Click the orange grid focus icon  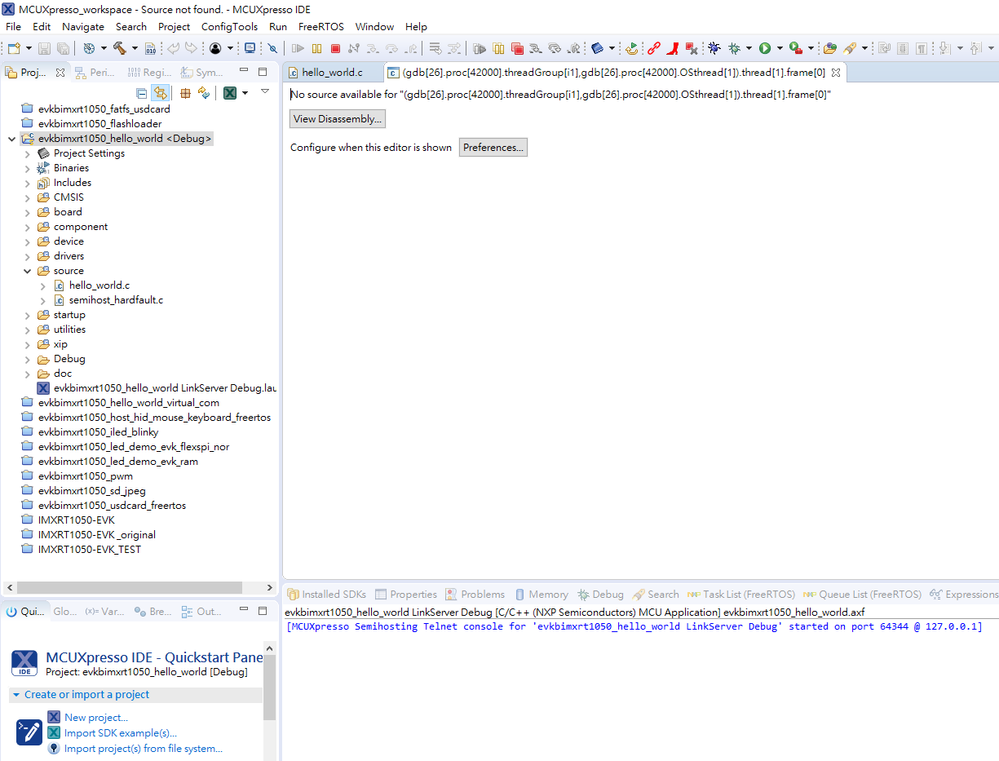tap(185, 93)
